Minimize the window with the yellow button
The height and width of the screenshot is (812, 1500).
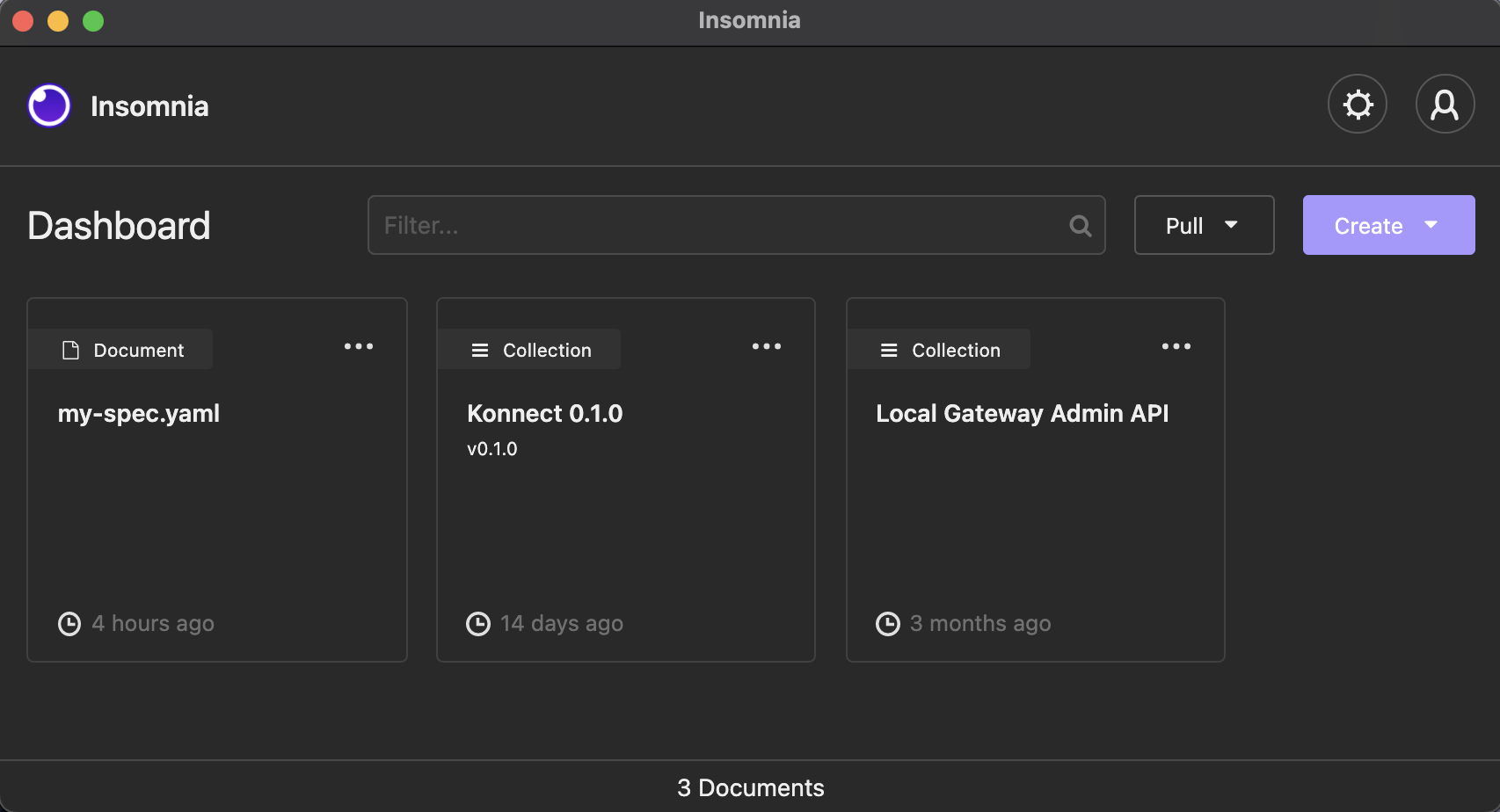(58, 20)
